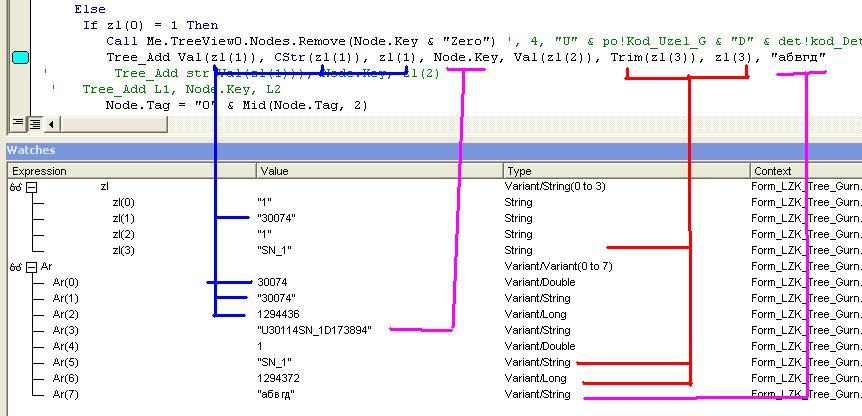Click the "Call Me.TreeView0.Nodes.Remove" code line
The height and width of the screenshot is (416, 862).
pyautogui.click(x=301, y=41)
